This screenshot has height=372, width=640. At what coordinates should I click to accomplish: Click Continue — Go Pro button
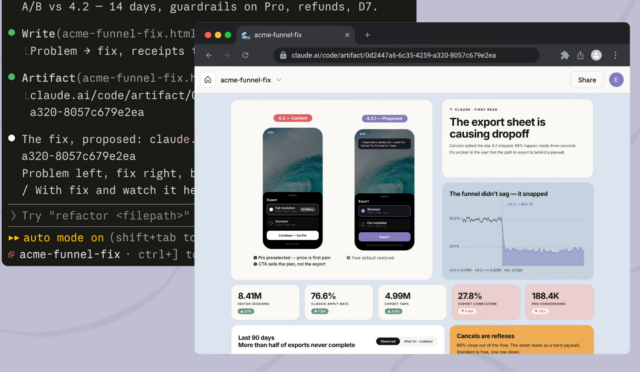pos(293,235)
